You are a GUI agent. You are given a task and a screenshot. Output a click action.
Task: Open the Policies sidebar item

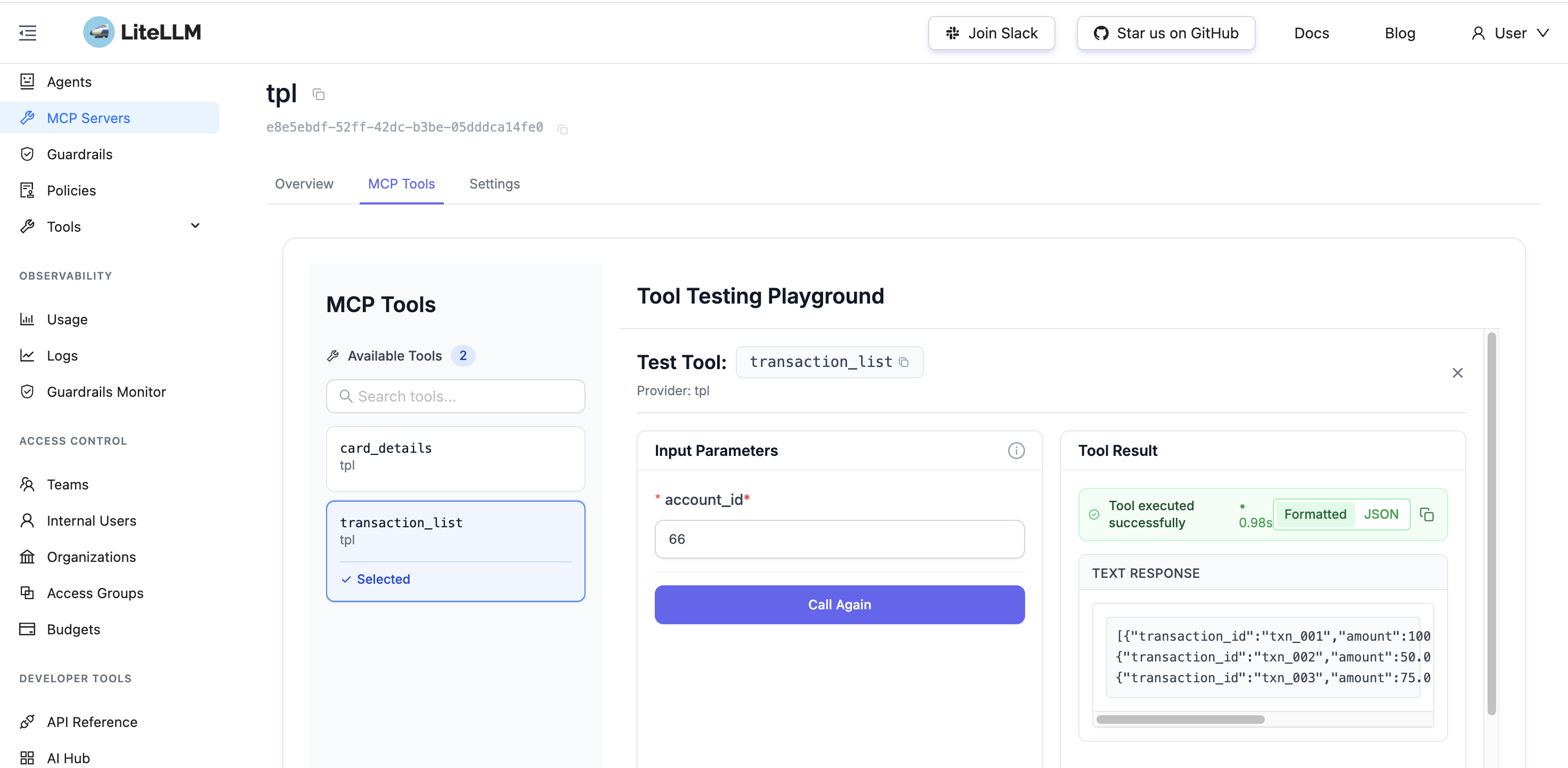click(110, 191)
